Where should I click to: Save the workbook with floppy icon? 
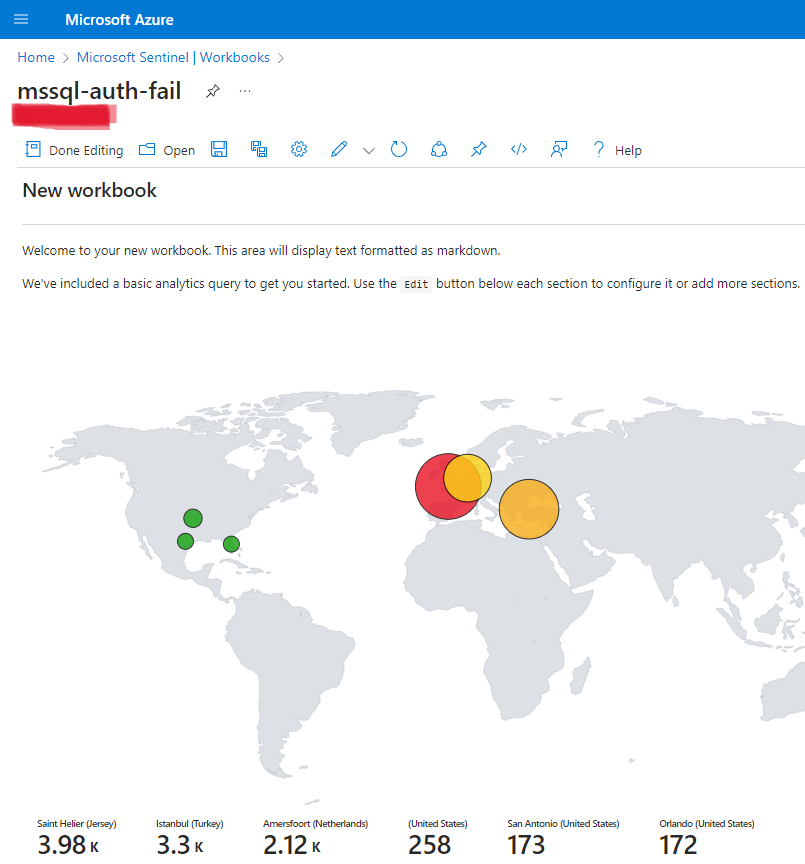coord(219,149)
